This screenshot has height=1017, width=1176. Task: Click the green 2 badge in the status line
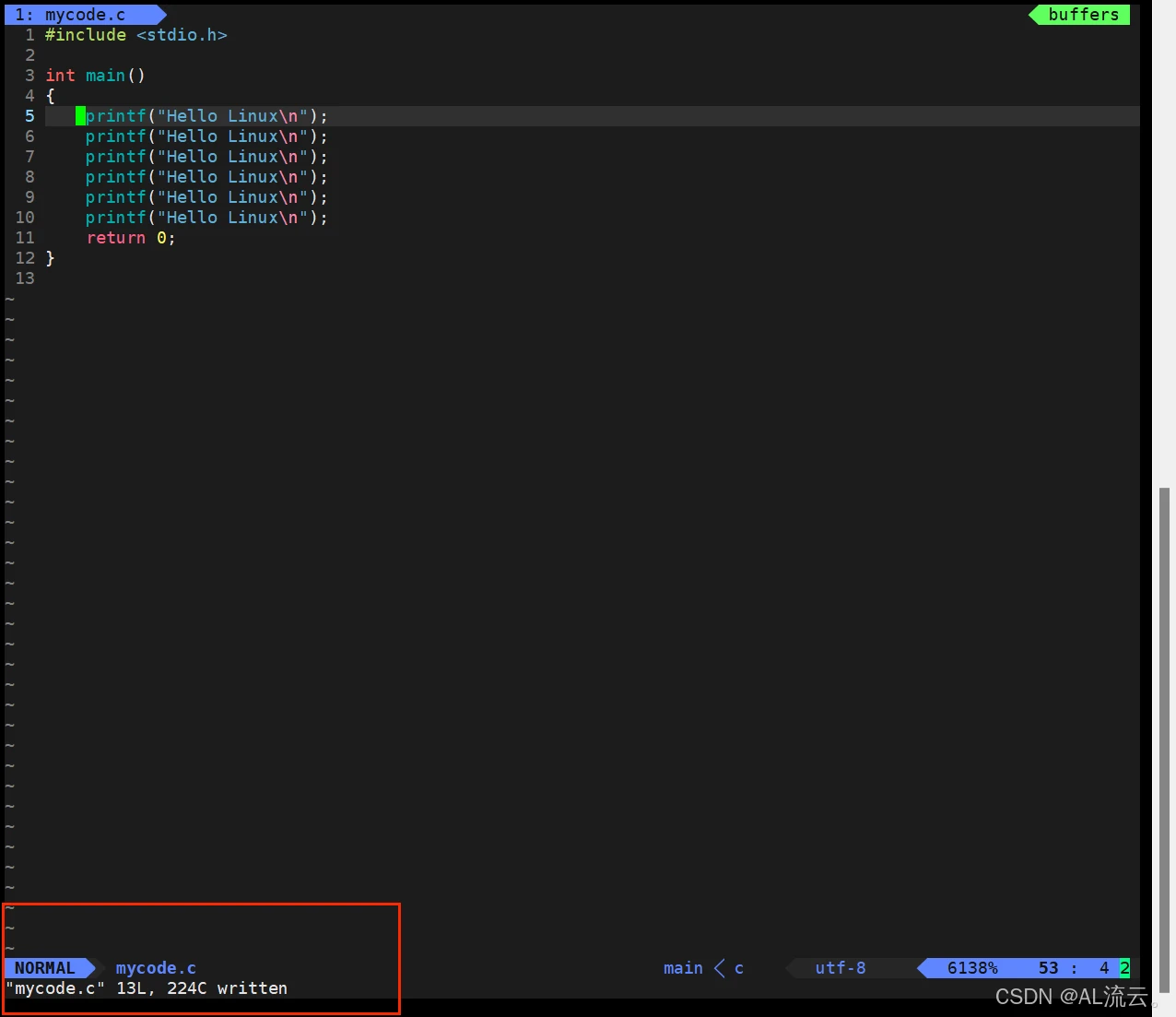1124,968
